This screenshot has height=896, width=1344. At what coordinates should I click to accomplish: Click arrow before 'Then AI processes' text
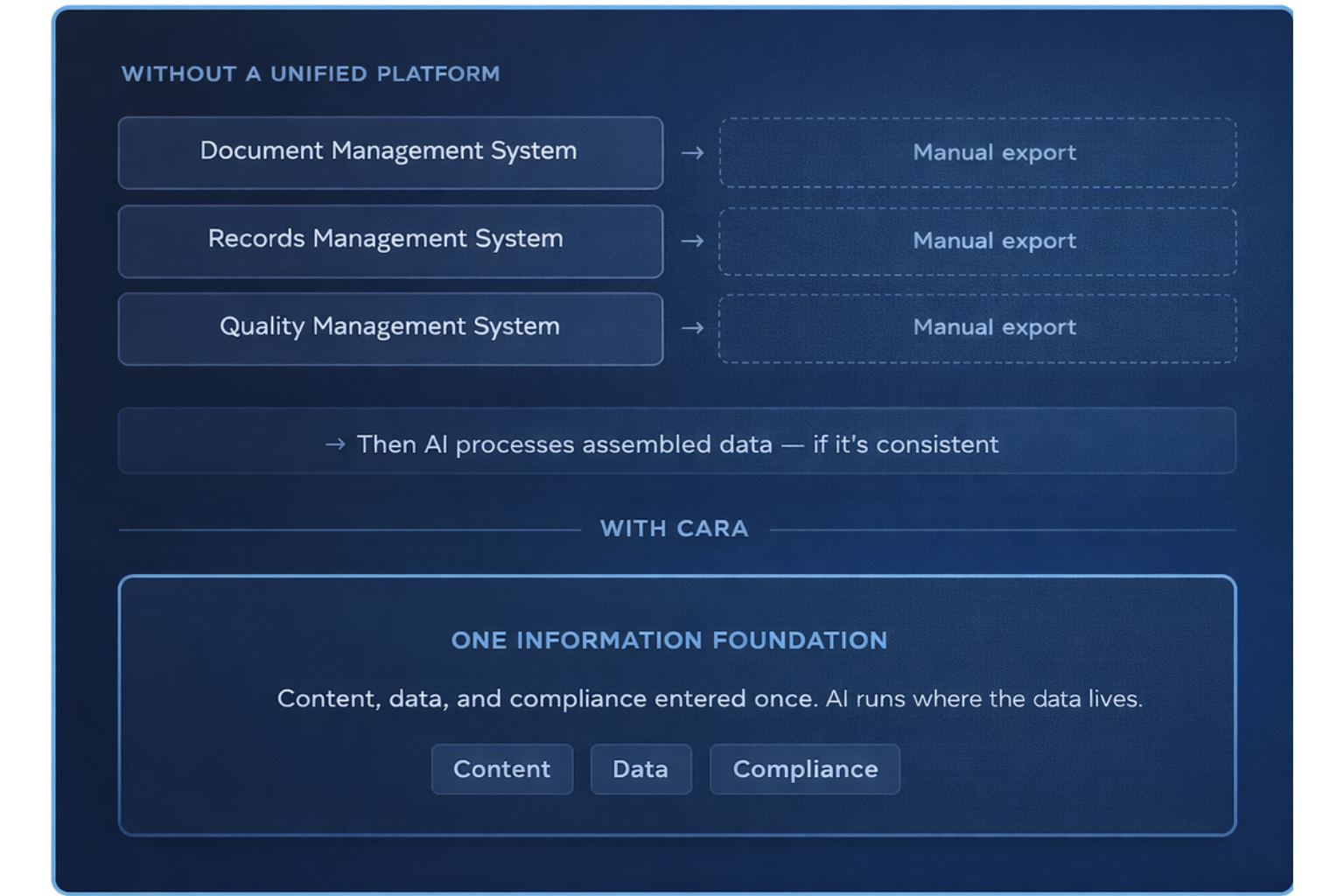335,444
